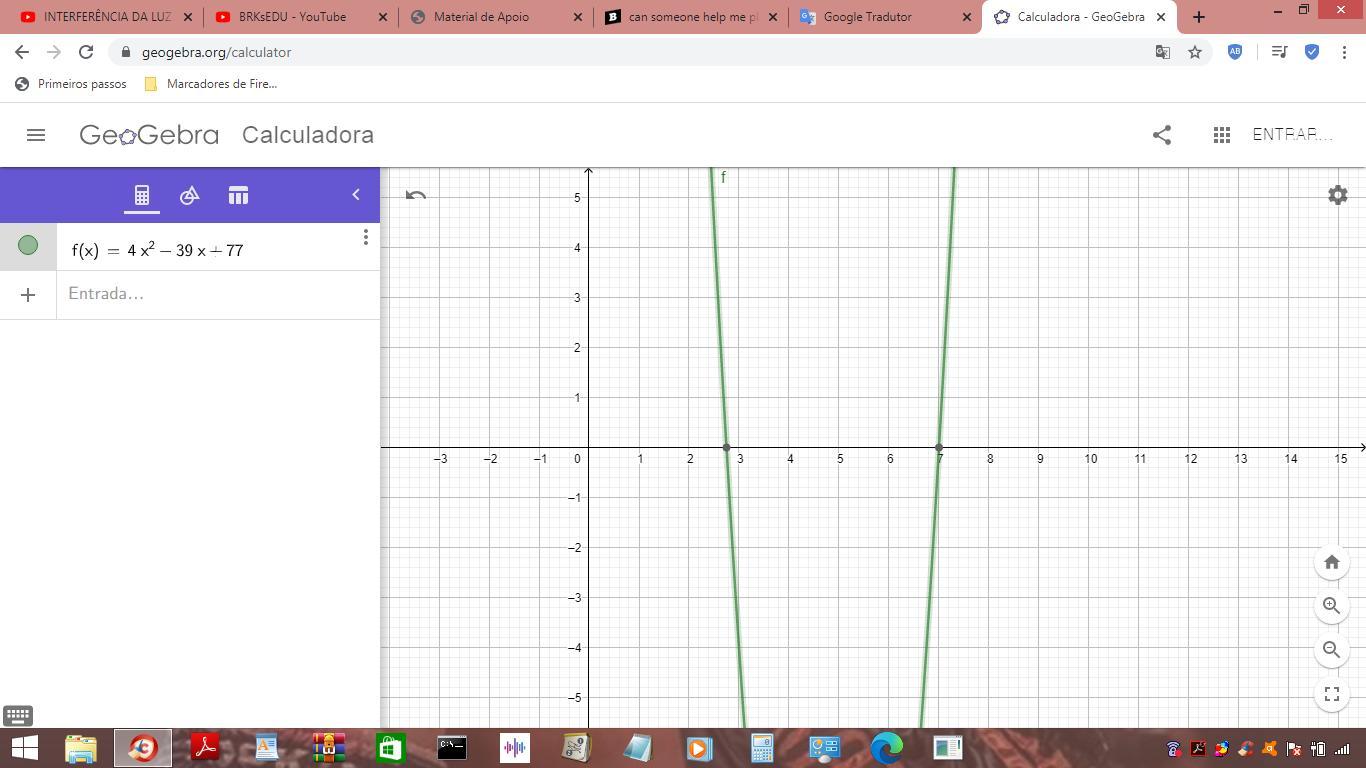Switch to the Algebra calculator tab

tap(142, 196)
